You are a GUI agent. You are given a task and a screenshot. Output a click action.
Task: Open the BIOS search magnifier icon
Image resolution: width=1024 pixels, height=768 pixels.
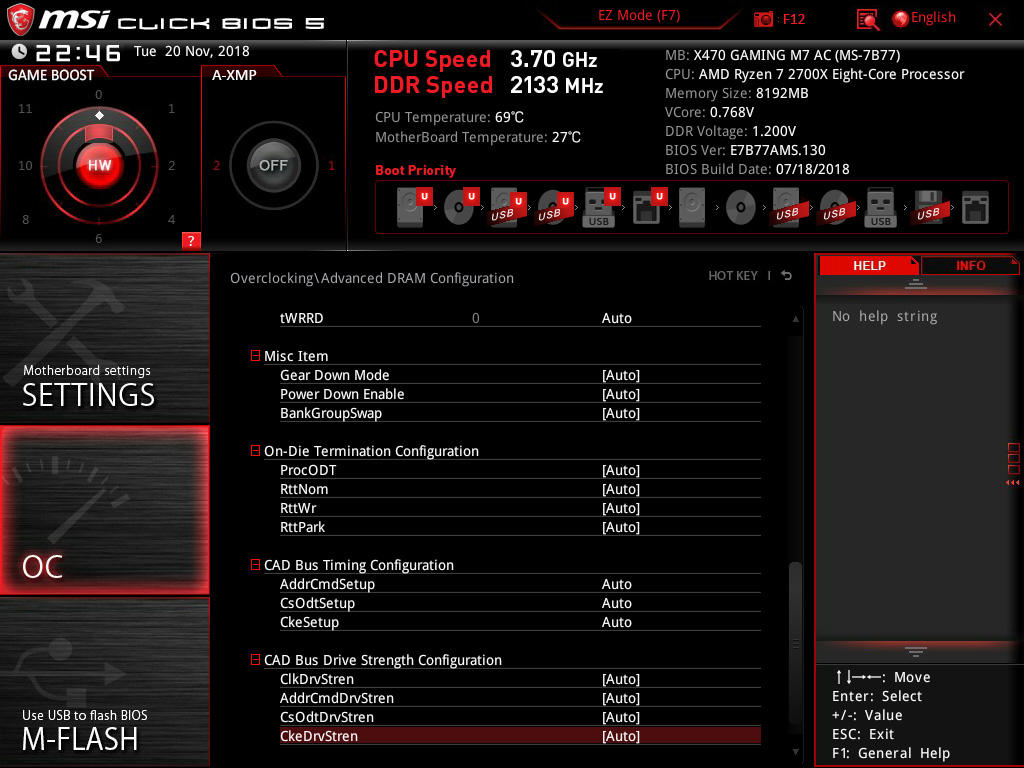(x=867, y=20)
